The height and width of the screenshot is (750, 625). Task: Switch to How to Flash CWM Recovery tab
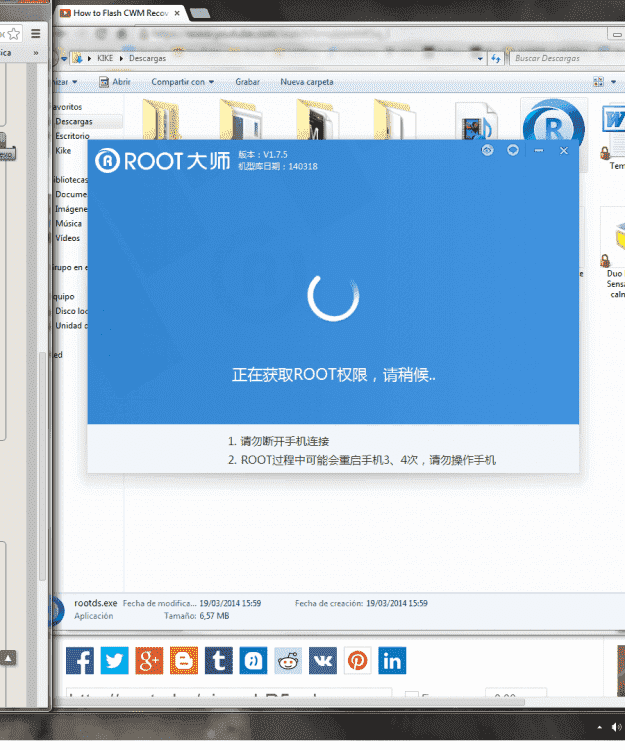120,13
